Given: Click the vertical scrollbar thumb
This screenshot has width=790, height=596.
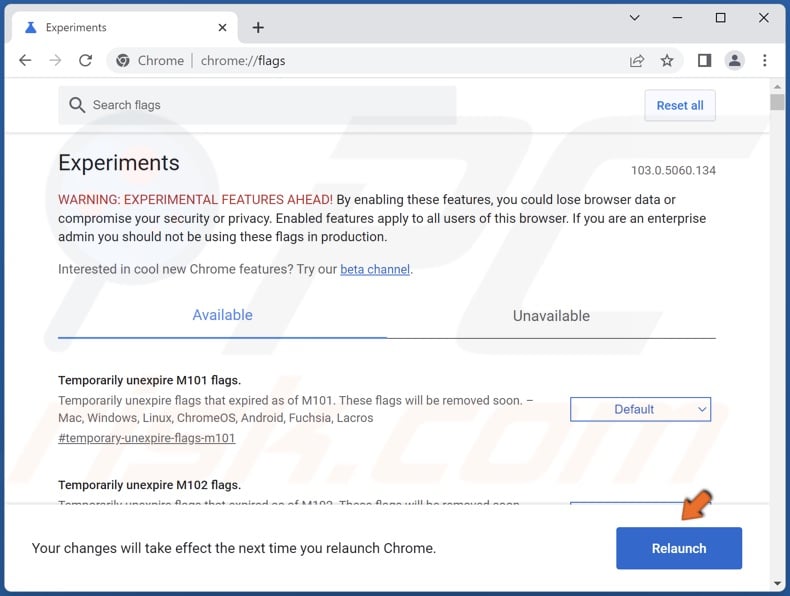Looking at the screenshot, I should coord(777,102).
